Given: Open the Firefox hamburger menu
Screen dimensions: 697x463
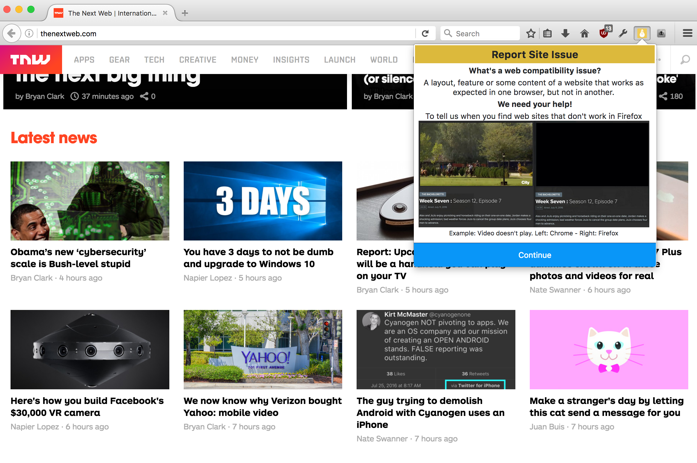Looking at the screenshot, I should pyautogui.click(x=687, y=33).
